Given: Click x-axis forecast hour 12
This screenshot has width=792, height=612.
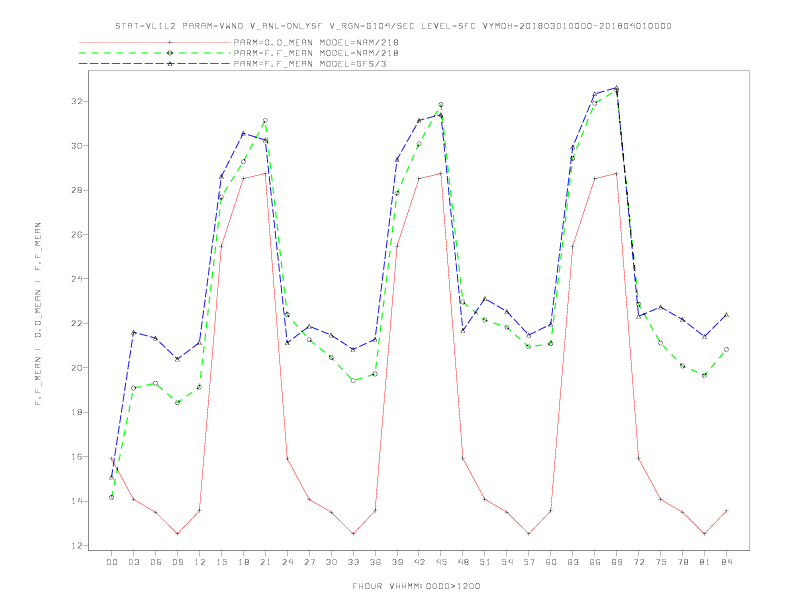Looking at the screenshot, I should 200,562.
